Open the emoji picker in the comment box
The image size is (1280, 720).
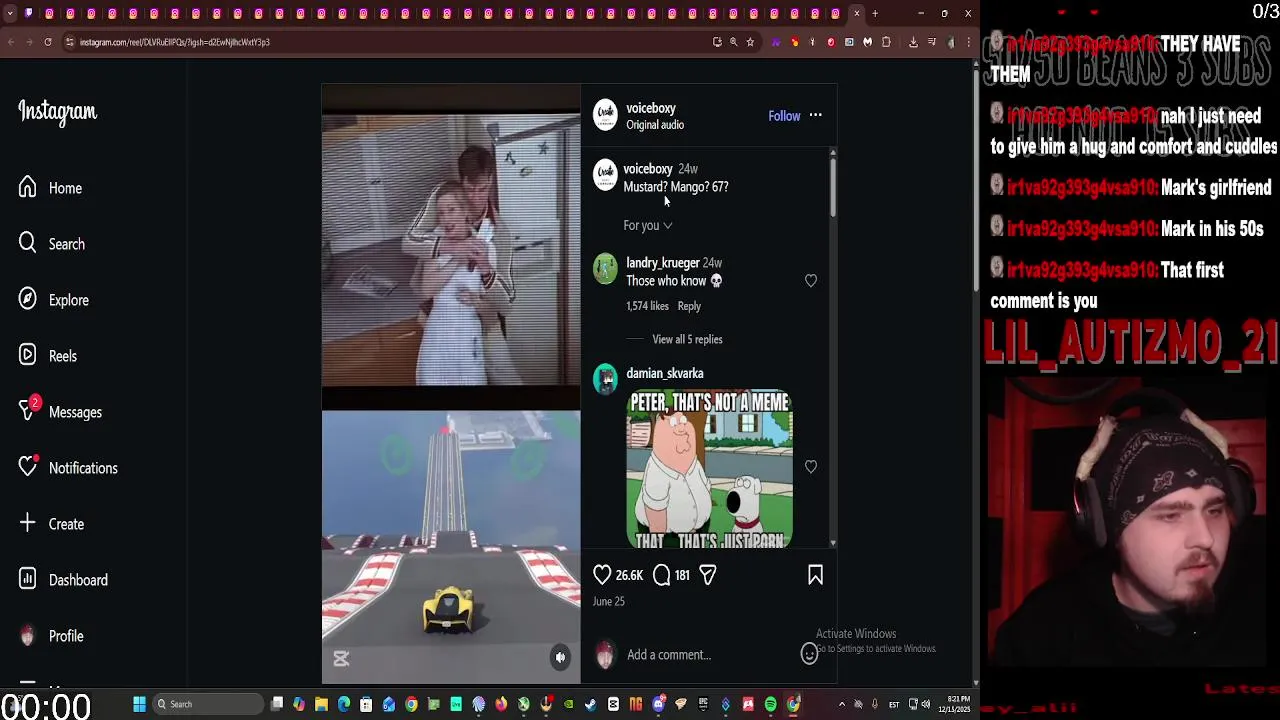[x=810, y=654]
